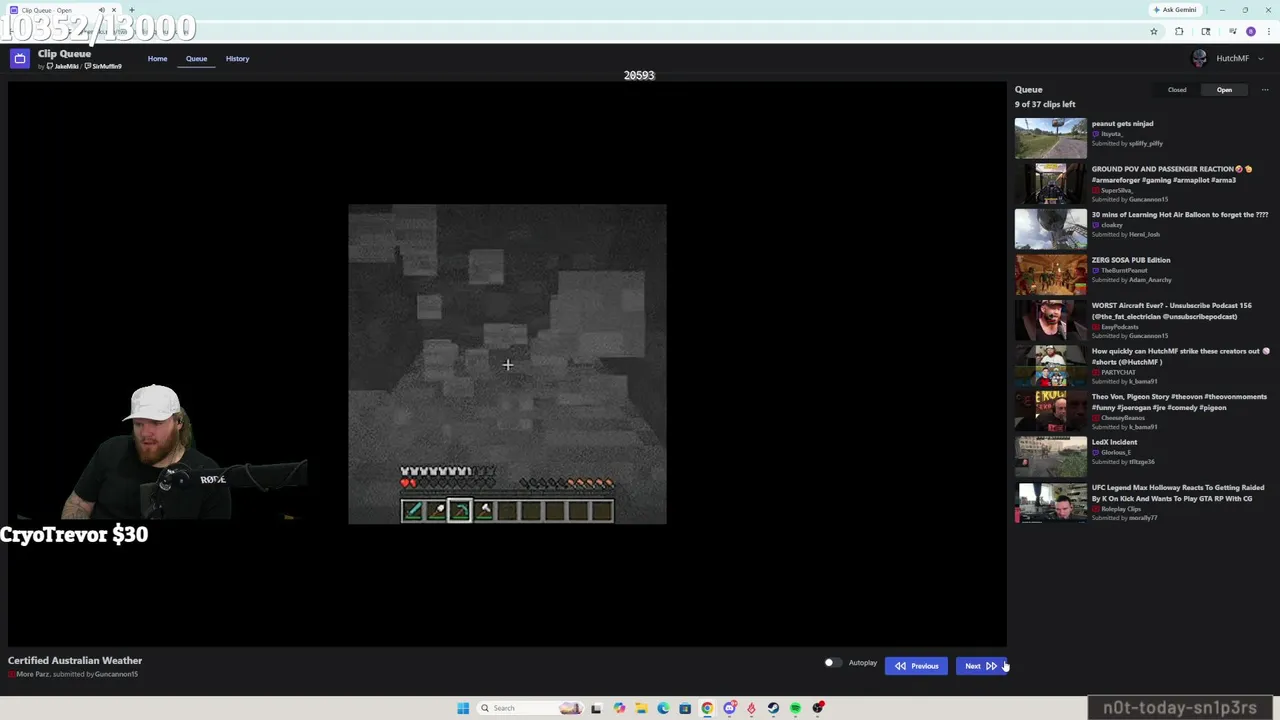Screen dimensions: 1280x720
Task: Open Task View on the taskbar
Action: point(596,708)
